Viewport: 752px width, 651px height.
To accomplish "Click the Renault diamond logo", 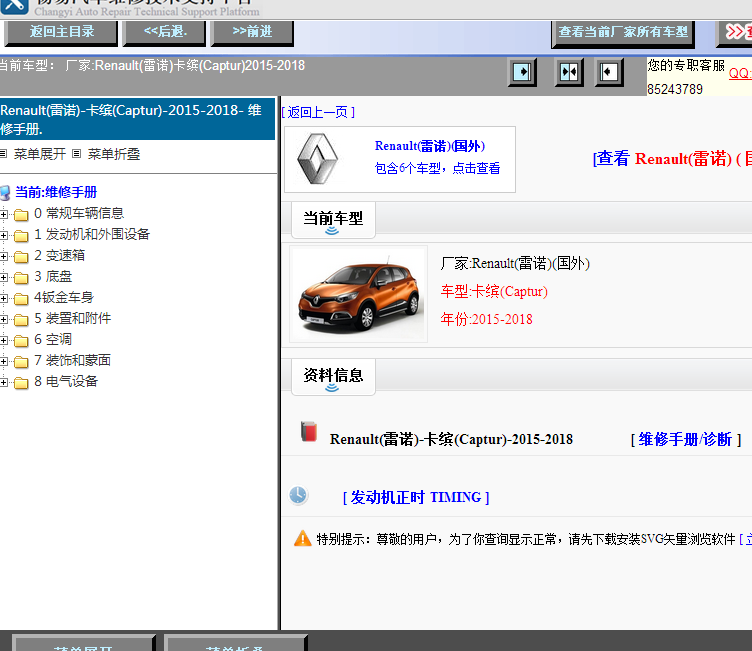I will pos(317,159).
